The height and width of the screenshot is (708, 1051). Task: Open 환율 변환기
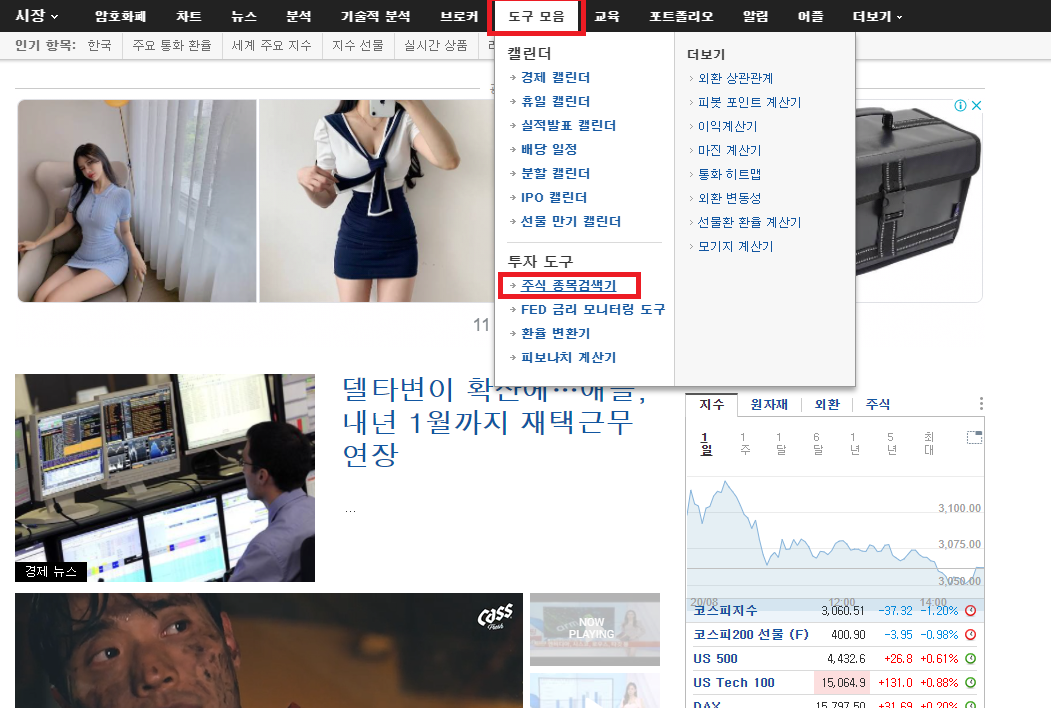click(x=556, y=334)
